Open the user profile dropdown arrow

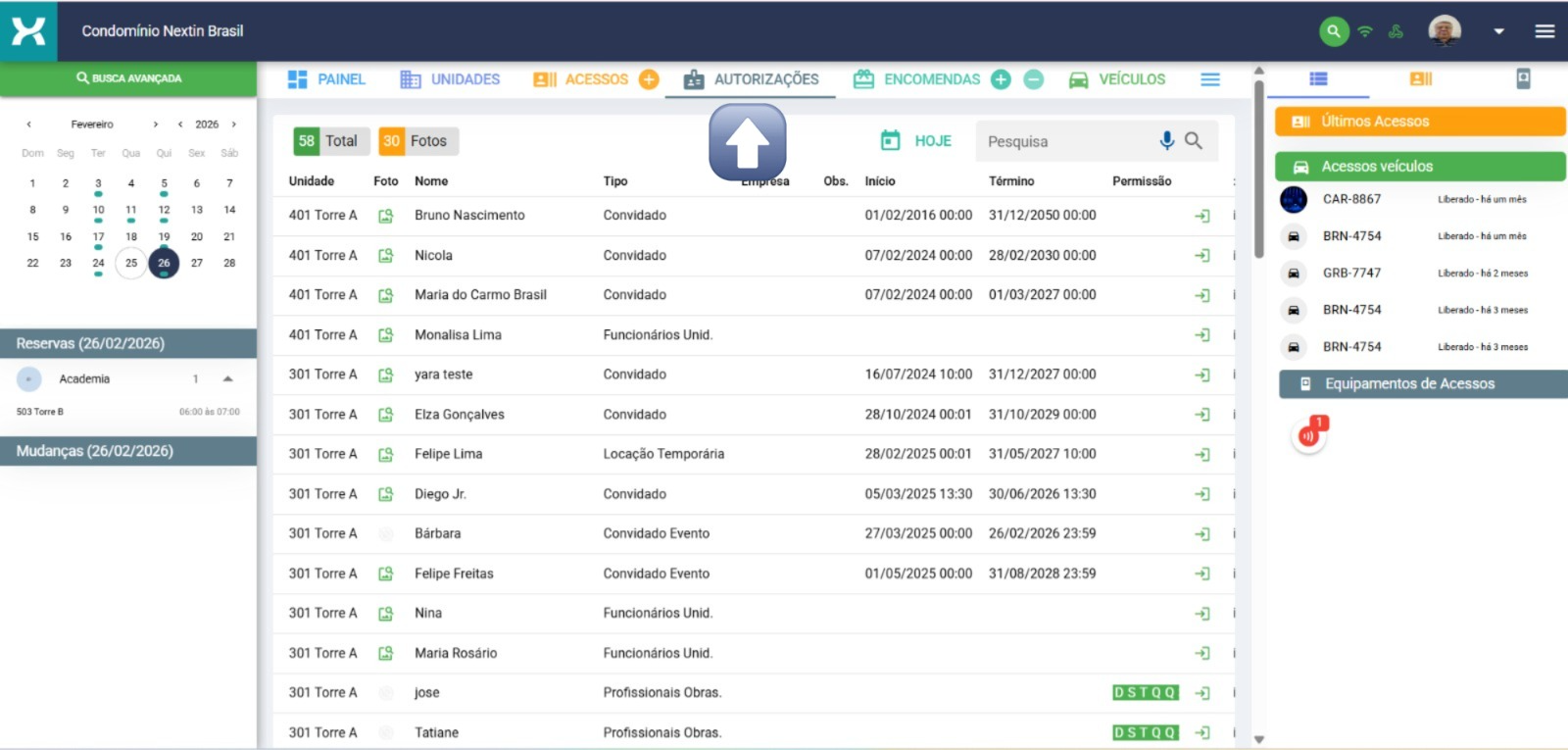tap(1498, 31)
